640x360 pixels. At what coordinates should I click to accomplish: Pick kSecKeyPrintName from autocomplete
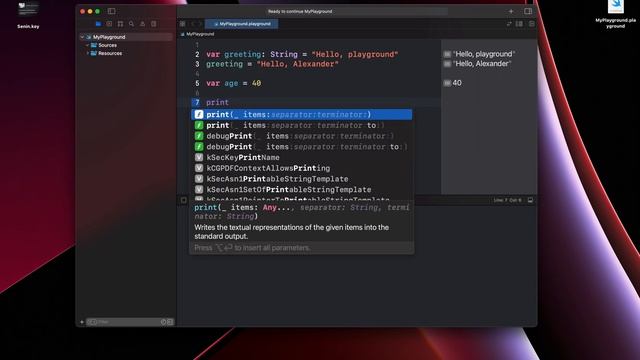click(302, 157)
